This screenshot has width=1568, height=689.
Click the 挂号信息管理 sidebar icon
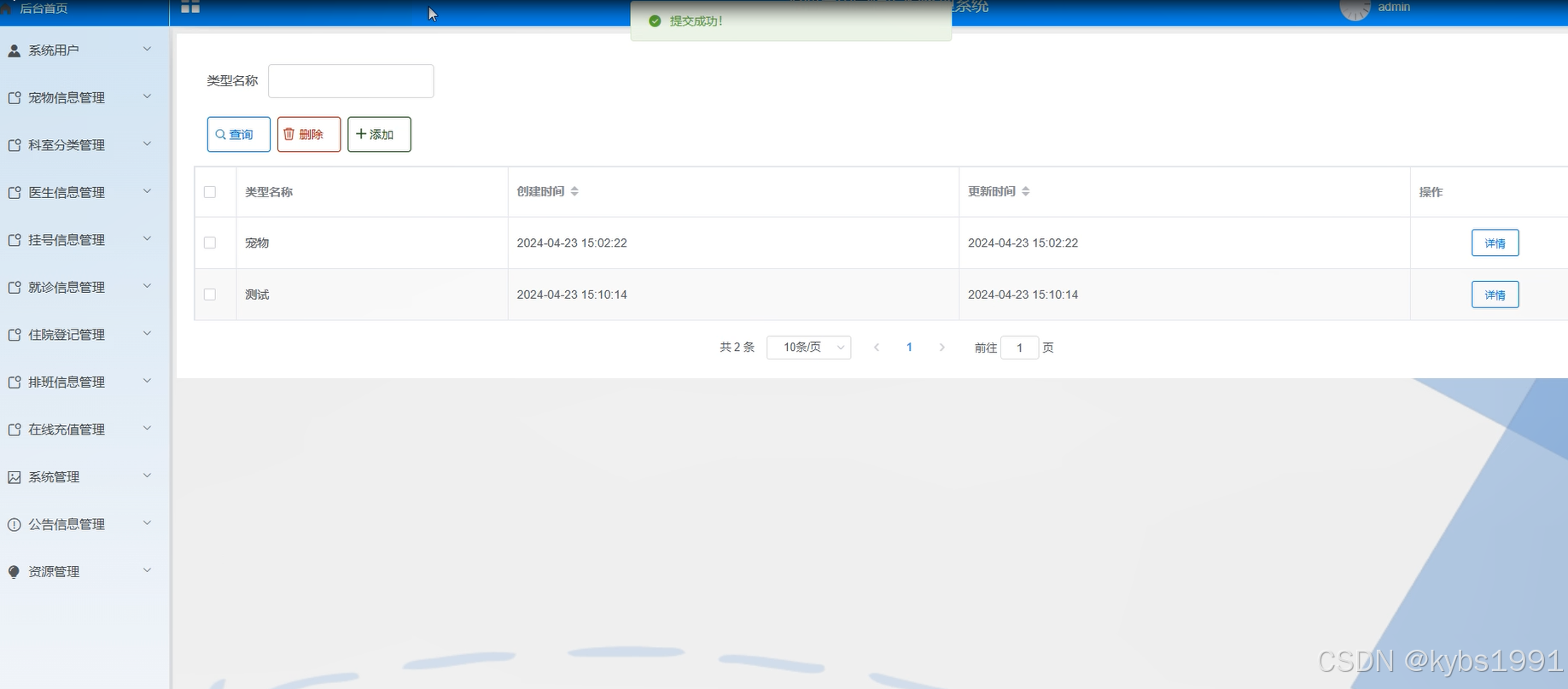[14, 240]
